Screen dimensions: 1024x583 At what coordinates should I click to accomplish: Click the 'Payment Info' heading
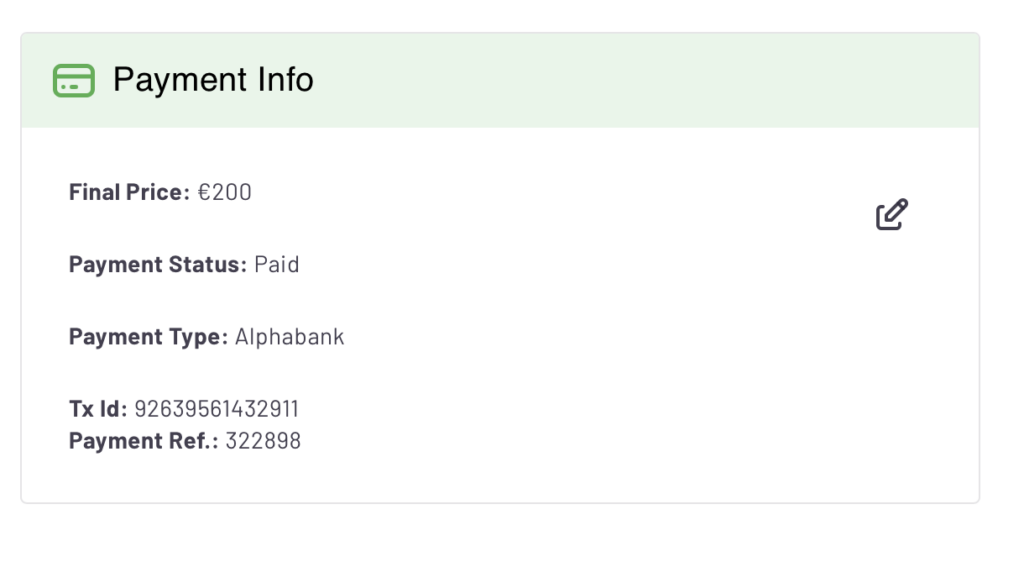(213, 80)
